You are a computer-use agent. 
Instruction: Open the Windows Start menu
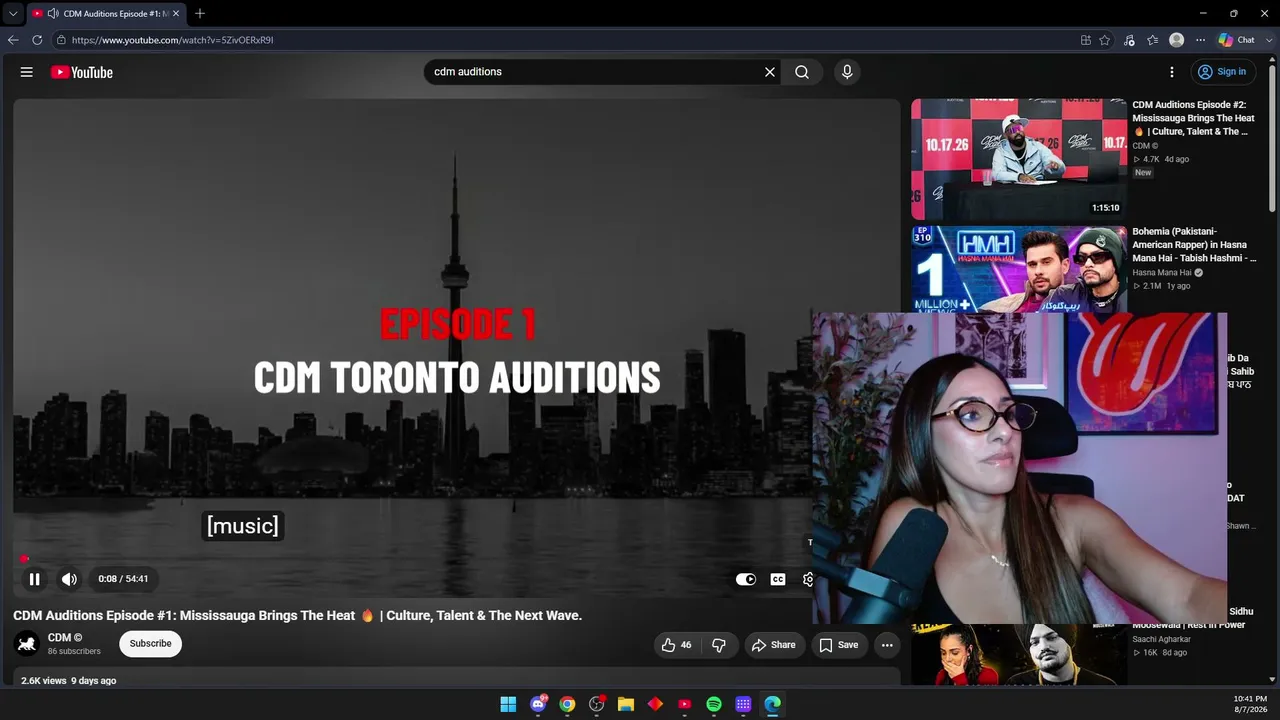(x=508, y=704)
